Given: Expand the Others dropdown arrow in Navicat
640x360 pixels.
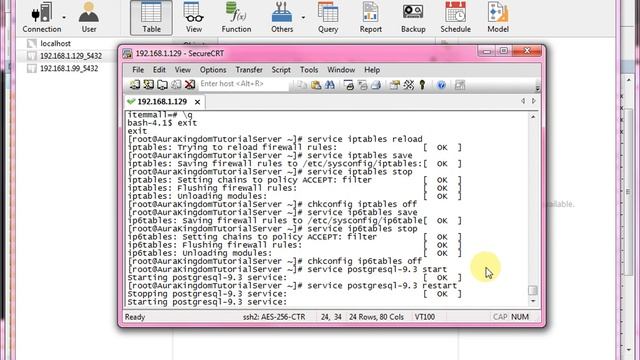Looking at the screenshot, I should click(303, 18).
